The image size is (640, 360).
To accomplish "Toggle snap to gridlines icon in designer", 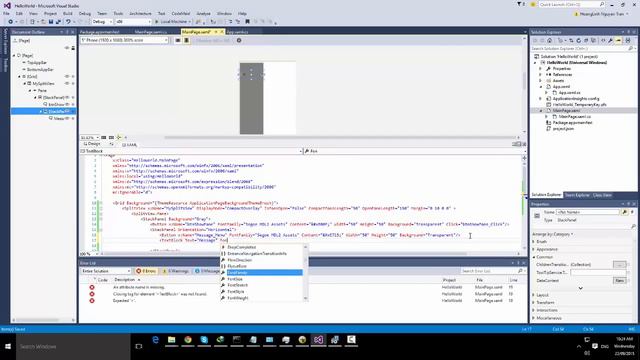I will coord(111,138).
